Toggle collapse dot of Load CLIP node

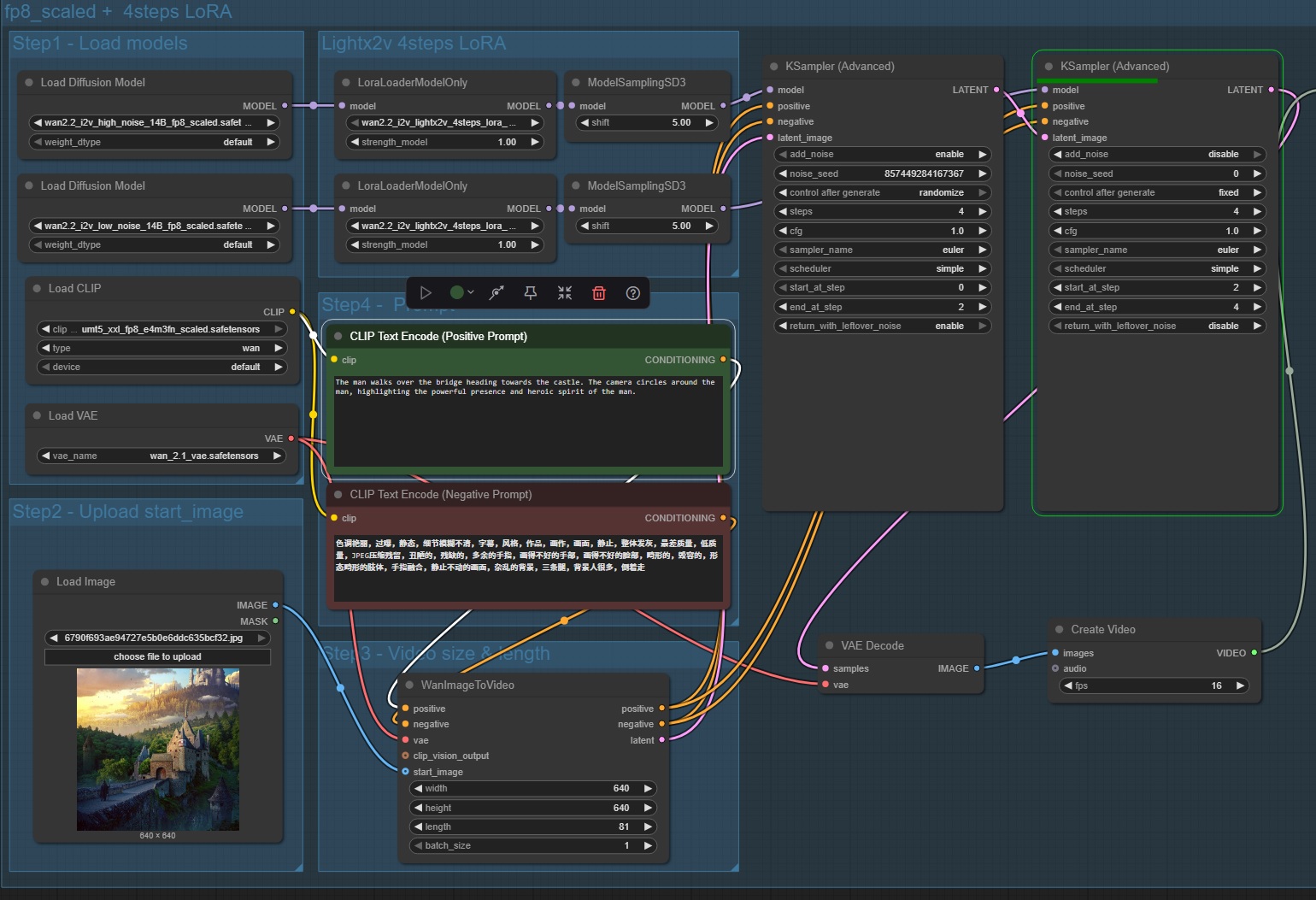click(37, 289)
